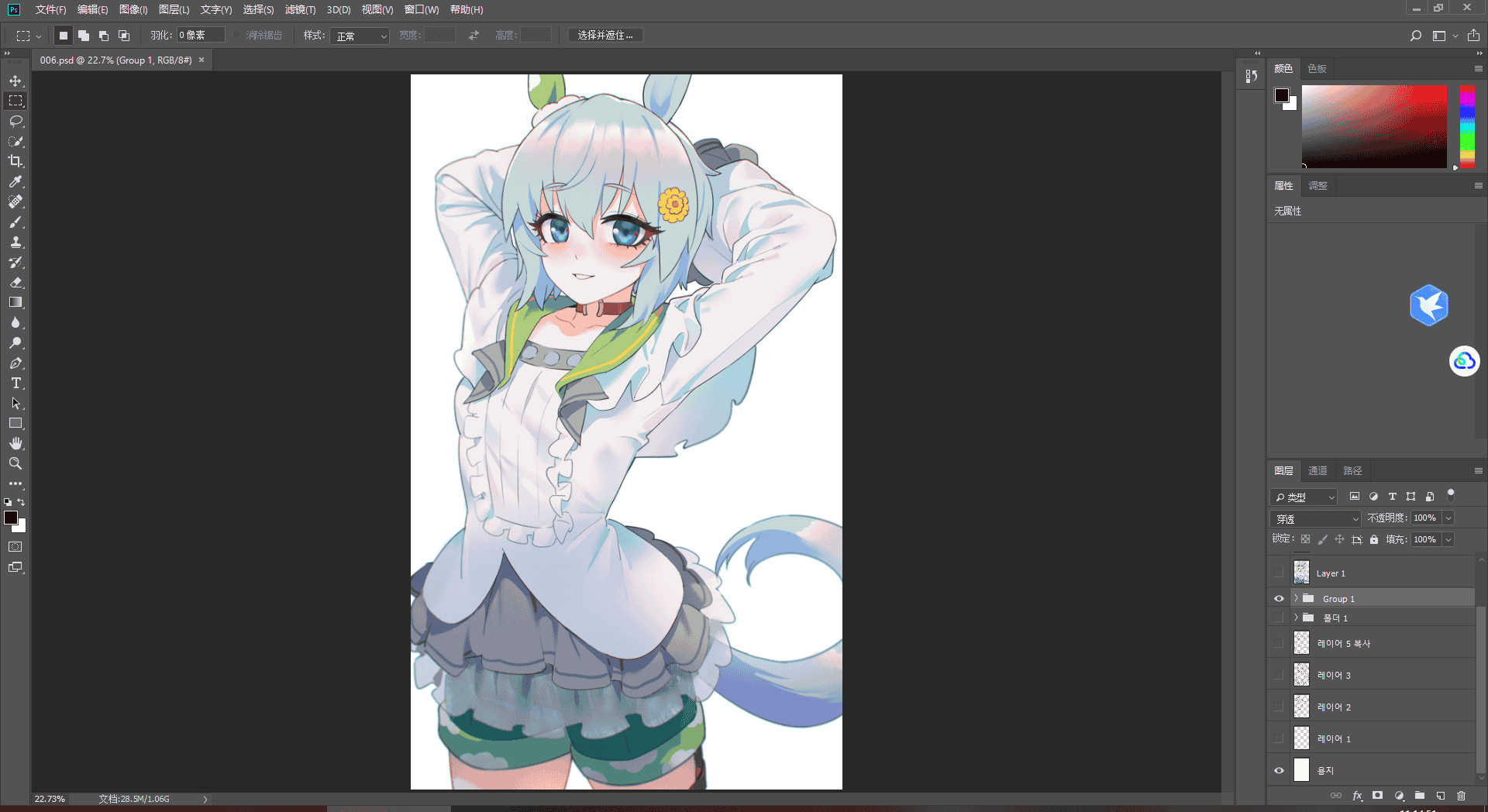Click the search icon in options bar
The height and width of the screenshot is (812, 1488).
(x=1416, y=36)
